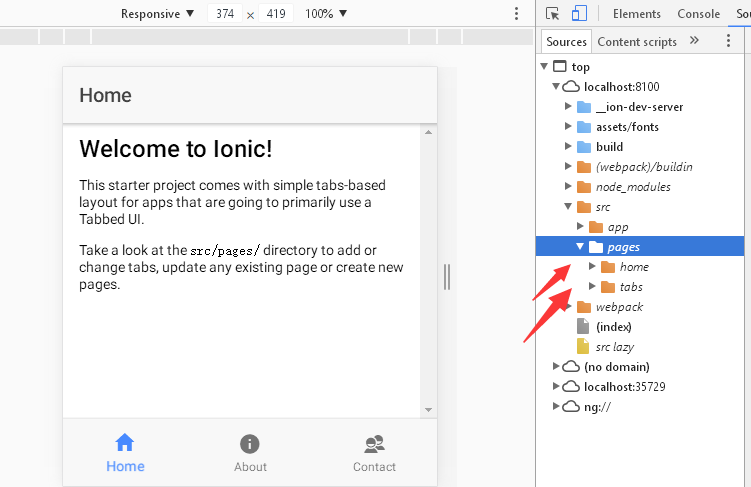This screenshot has height=487, width=751.
Task: Click the Welcome to Ionic! heading
Action: [176, 148]
